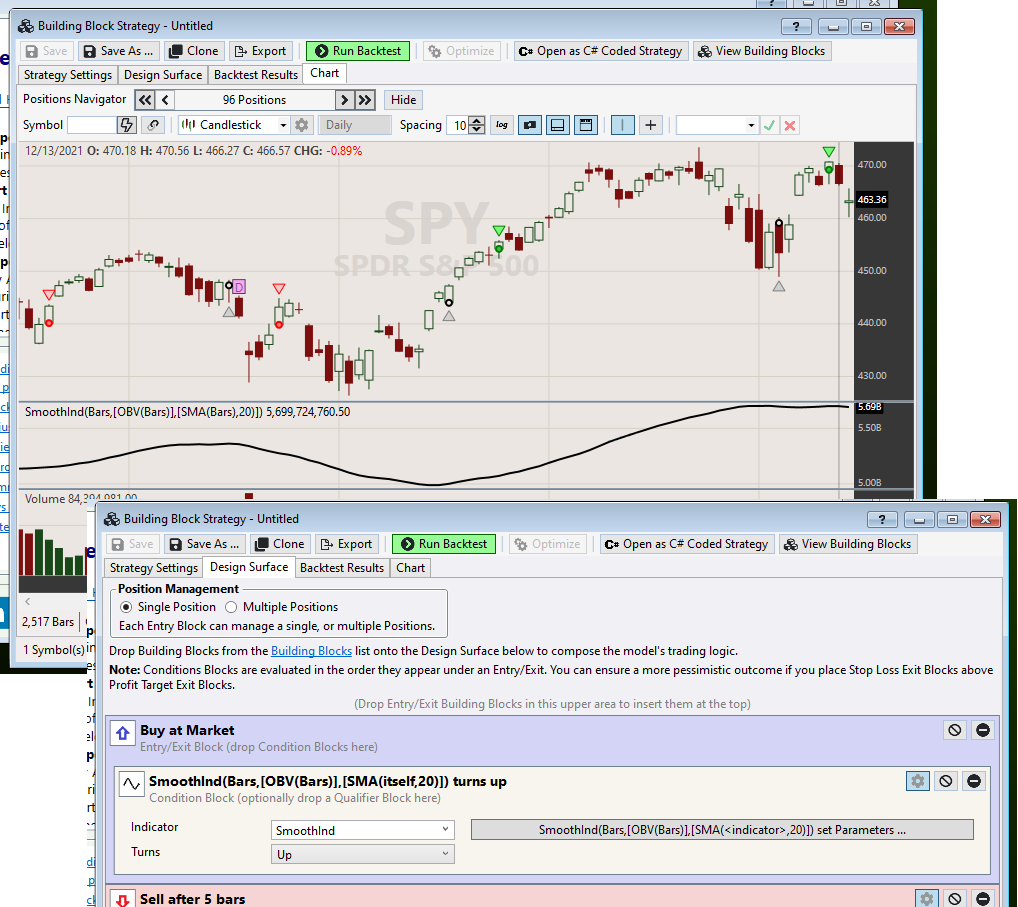Open the Candlestick chart style dropdown
This screenshot has height=907, width=1018.
[x=234, y=125]
